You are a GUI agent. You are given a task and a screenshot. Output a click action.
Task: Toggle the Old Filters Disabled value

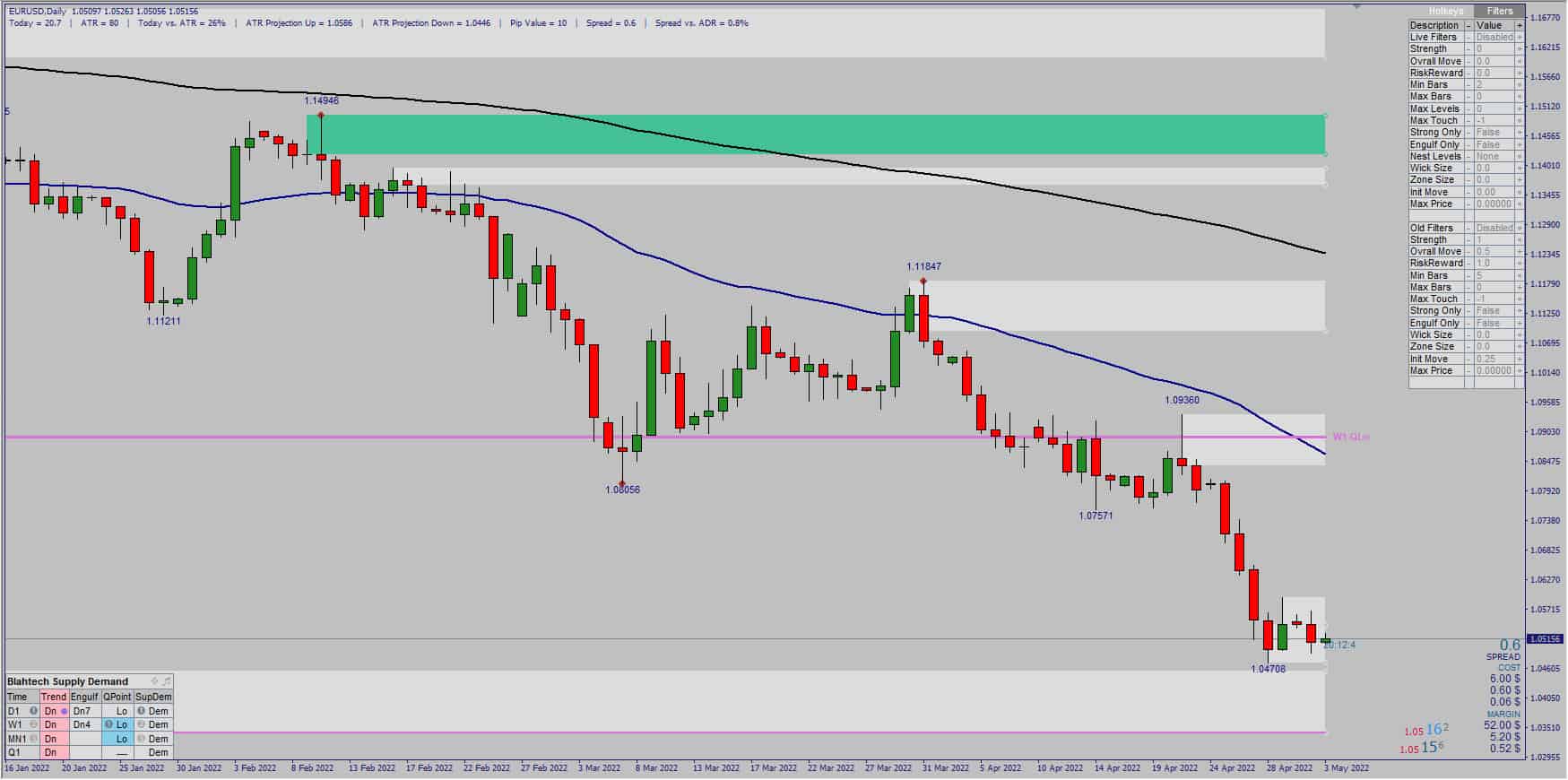tap(1494, 228)
